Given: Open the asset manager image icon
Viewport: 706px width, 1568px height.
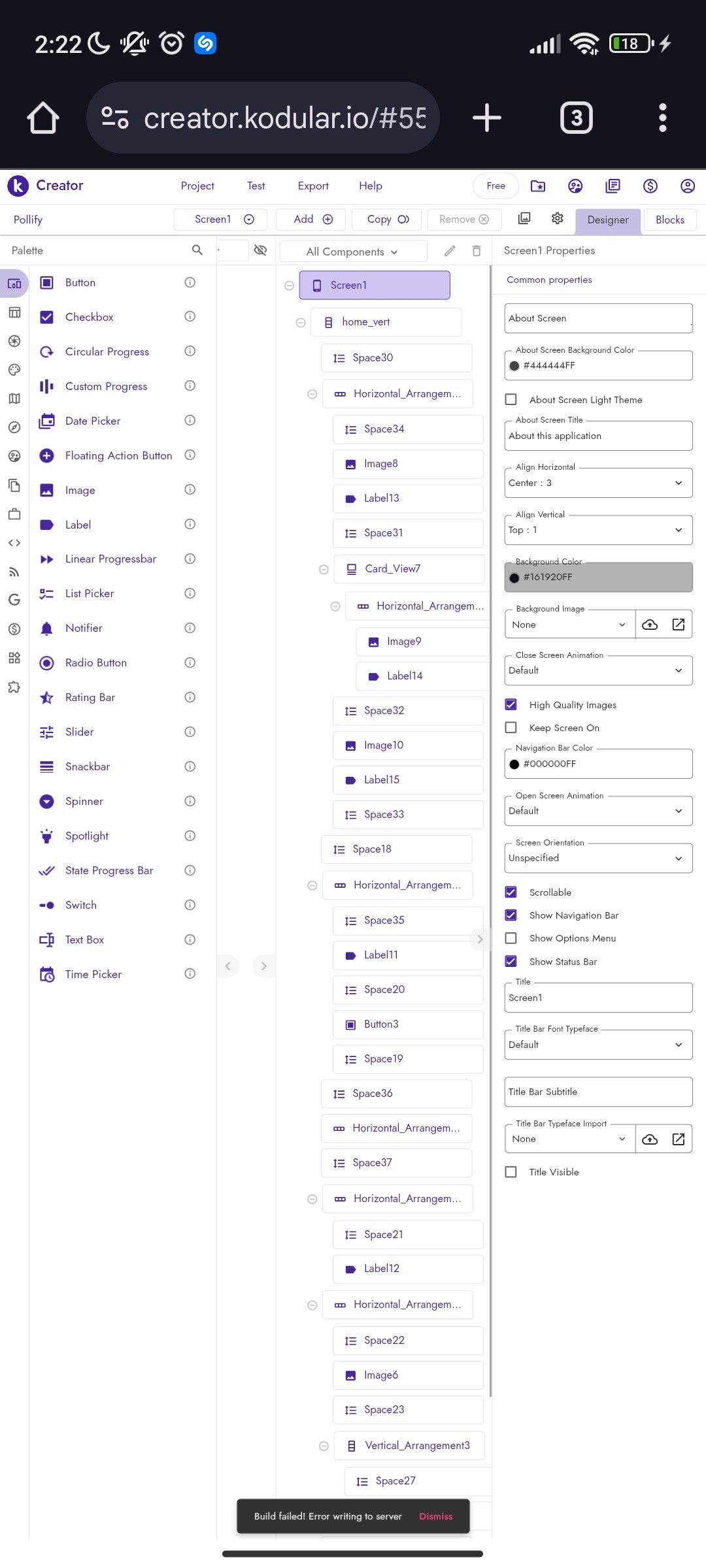Looking at the screenshot, I should 524,219.
